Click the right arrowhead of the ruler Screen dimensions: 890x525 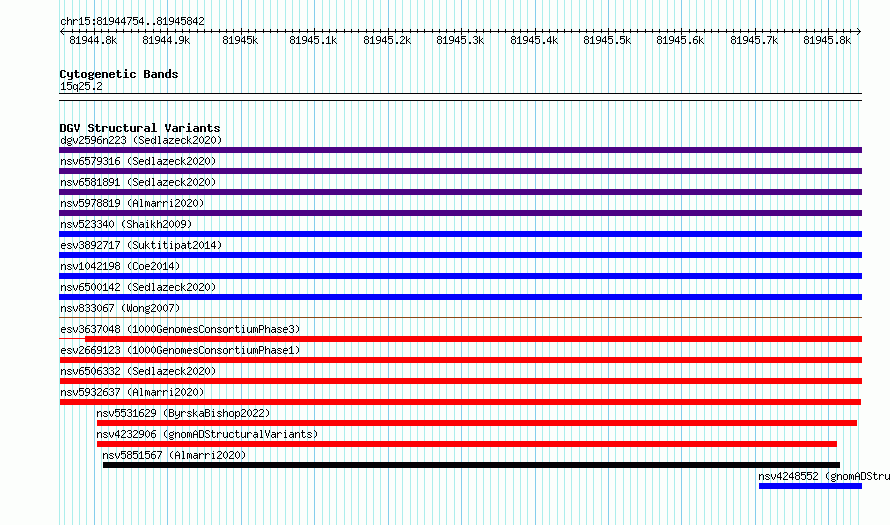[x=859, y=32]
